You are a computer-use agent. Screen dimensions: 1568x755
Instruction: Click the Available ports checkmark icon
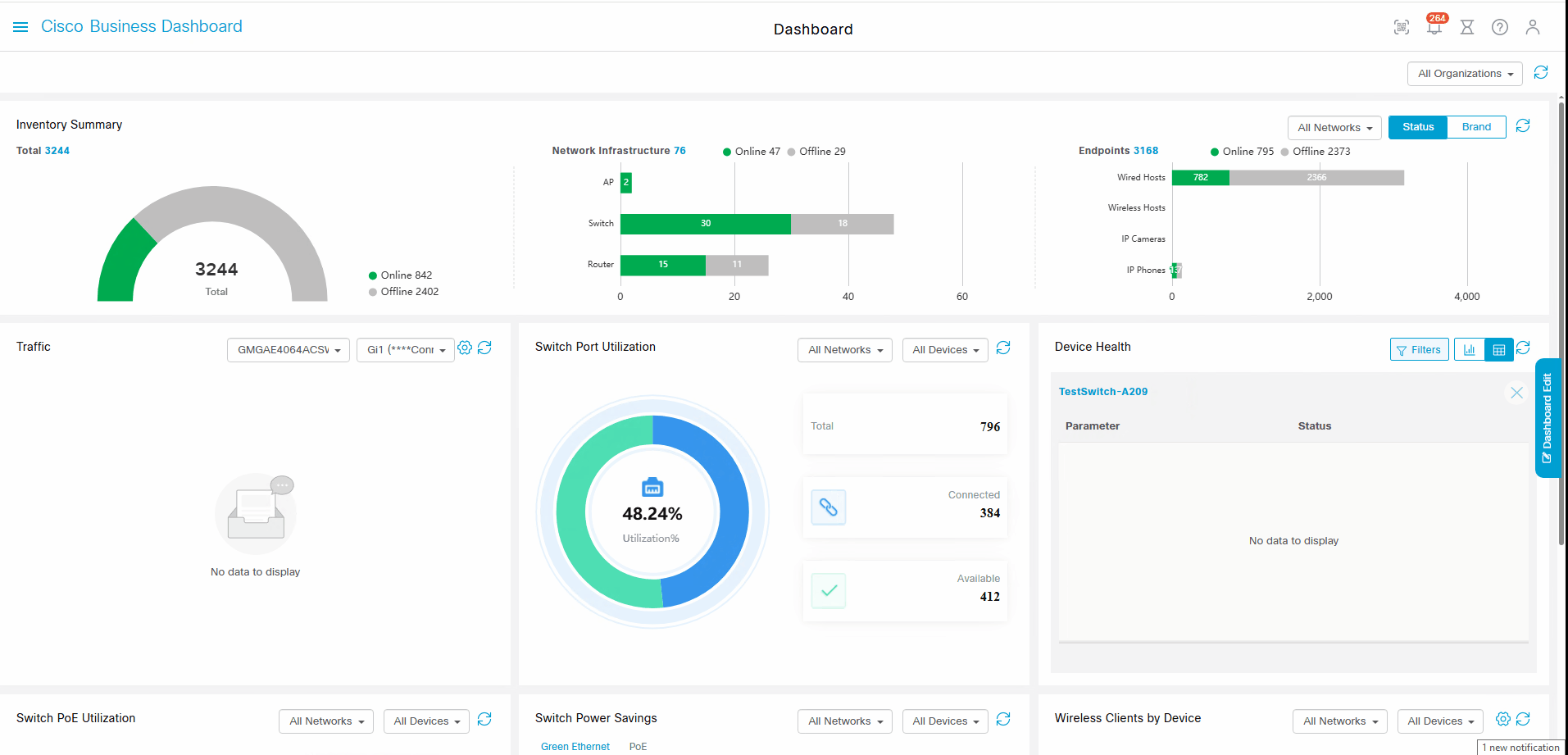[x=829, y=591]
